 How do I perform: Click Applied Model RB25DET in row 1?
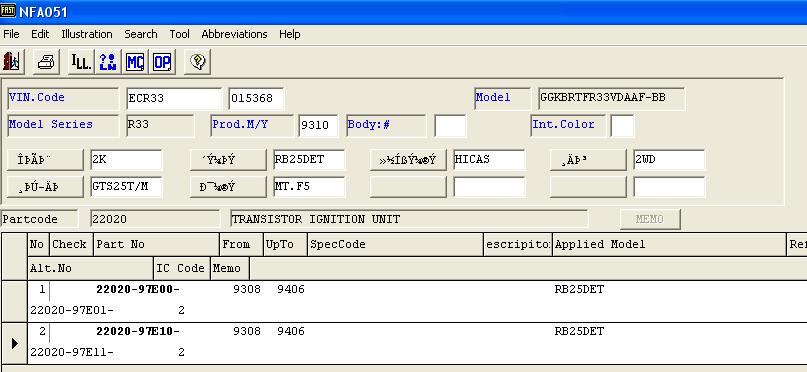(x=579, y=289)
